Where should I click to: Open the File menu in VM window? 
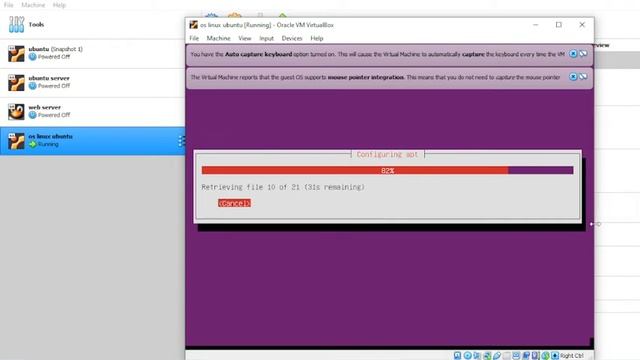tap(194, 38)
